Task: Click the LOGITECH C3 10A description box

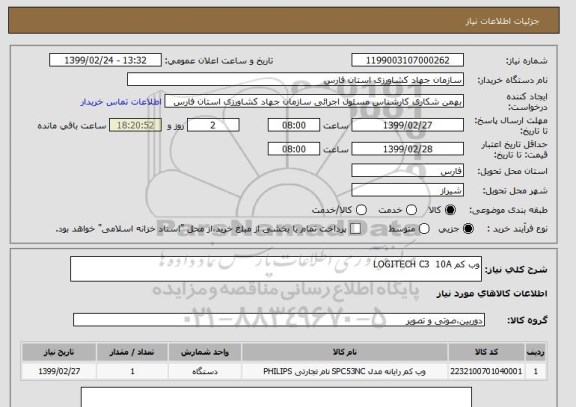Action: point(276,269)
